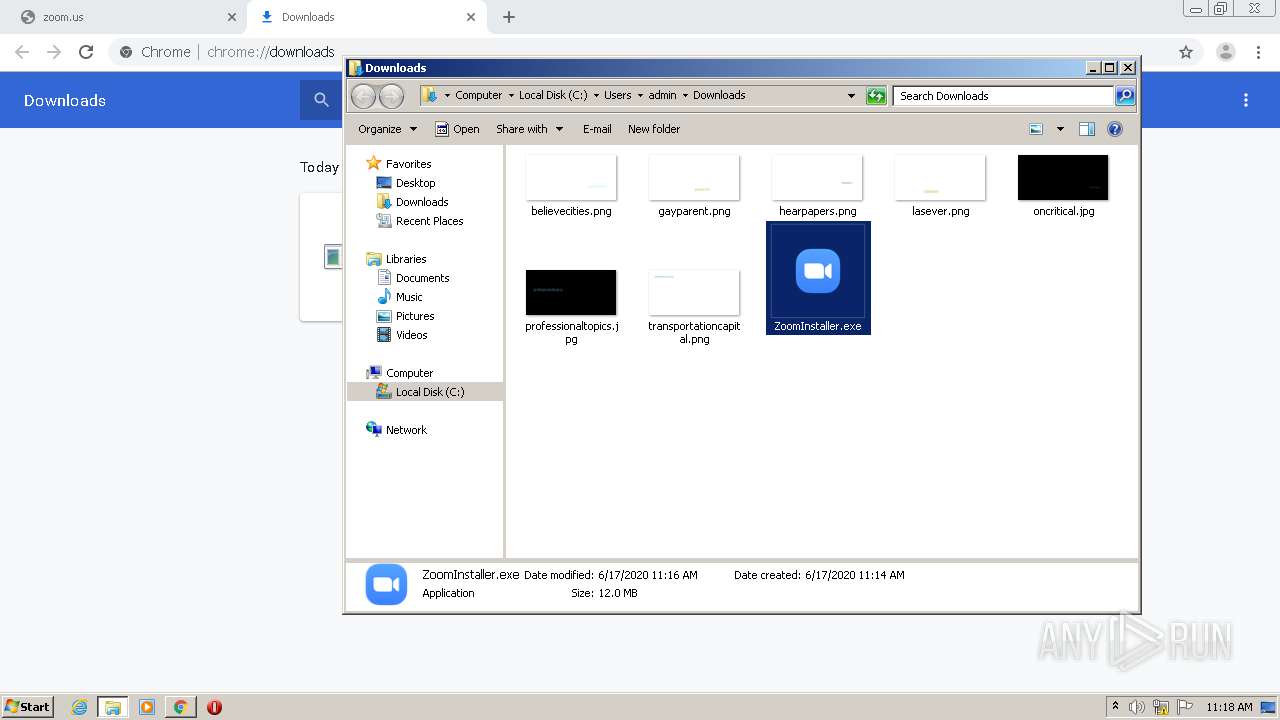Open Music library
1280x720 pixels.
400,297
